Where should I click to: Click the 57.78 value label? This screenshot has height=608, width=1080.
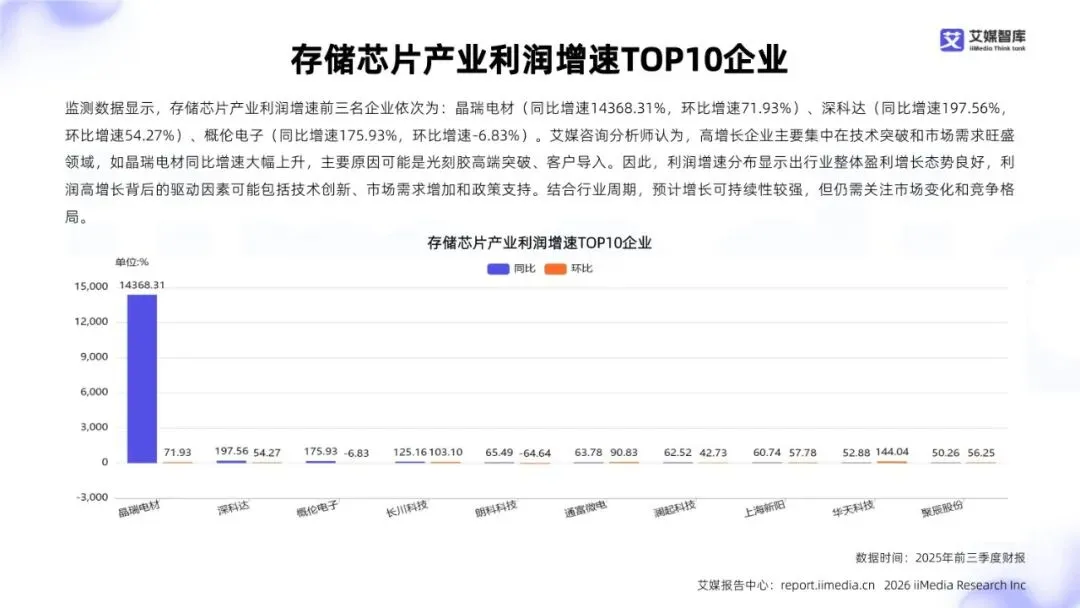[x=802, y=452]
